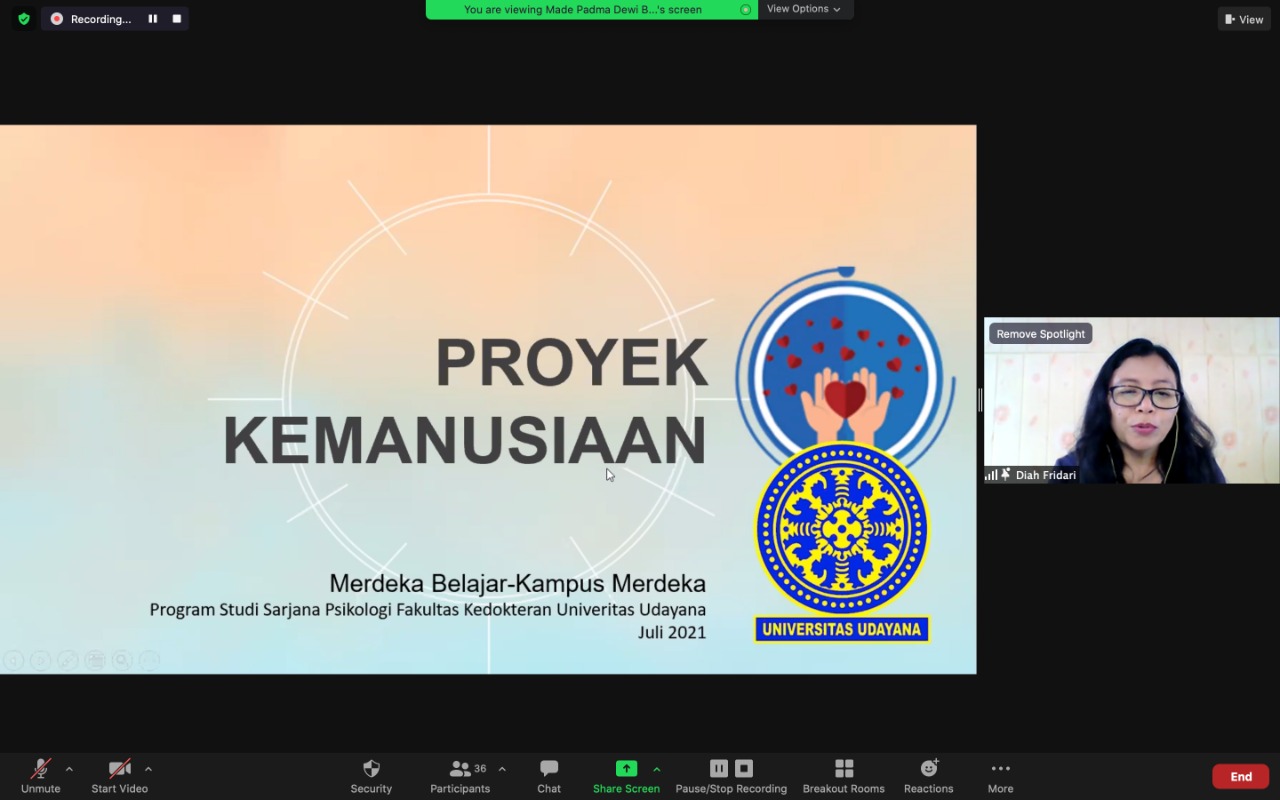Click the PROYEK title word on slide
The height and width of the screenshot is (800, 1280).
point(572,362)
